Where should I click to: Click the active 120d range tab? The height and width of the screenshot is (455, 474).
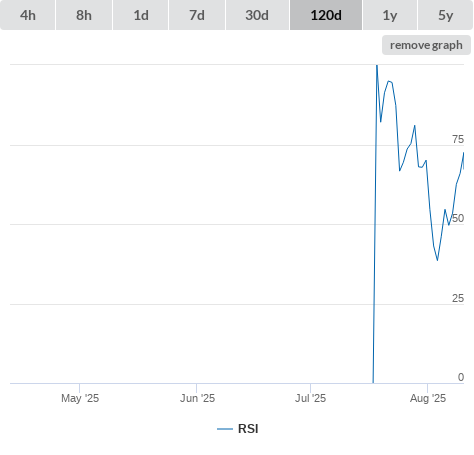pyautogui.click(x=326, y=15)
